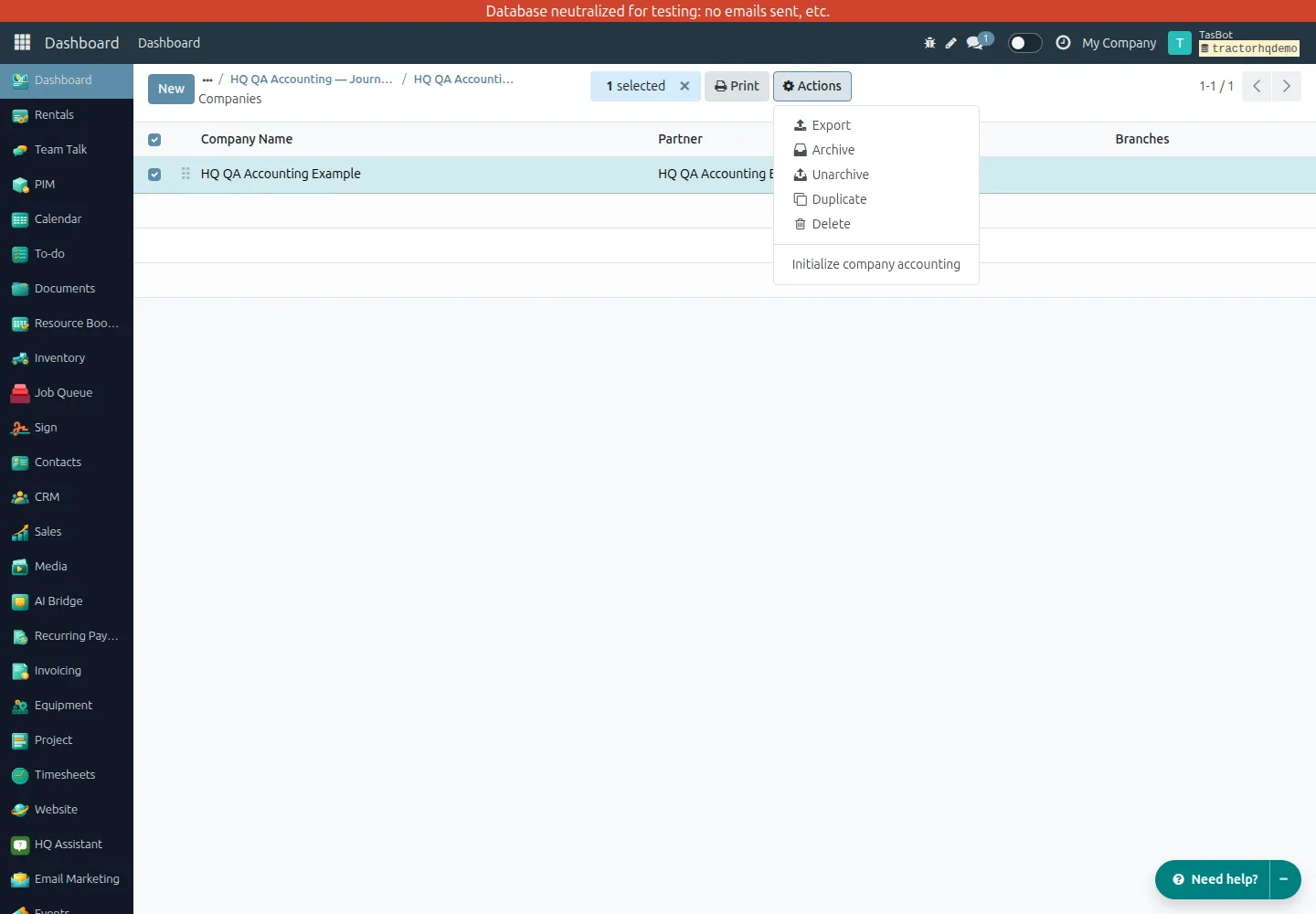Open the Sign app icon

[20, 428]
